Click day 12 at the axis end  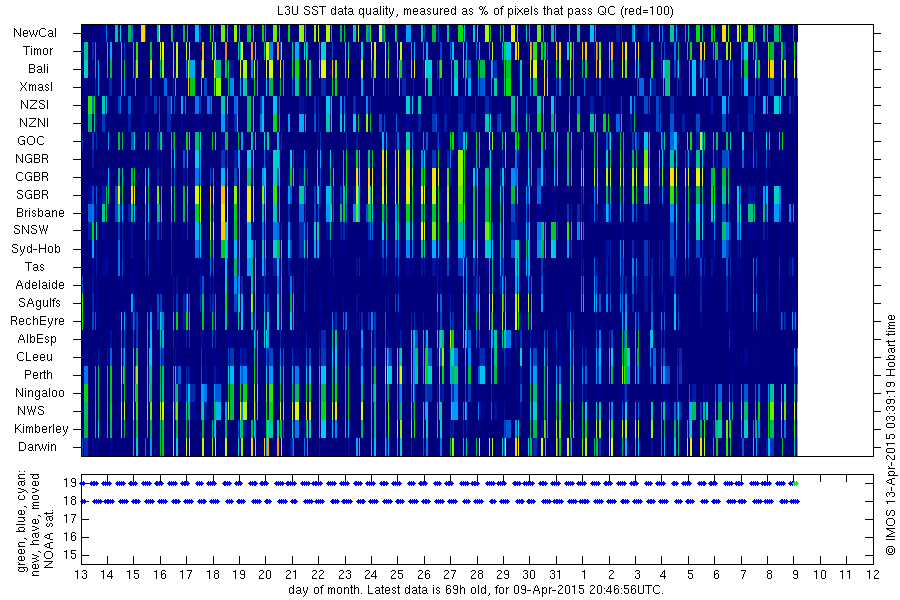(x=872, y=575)
